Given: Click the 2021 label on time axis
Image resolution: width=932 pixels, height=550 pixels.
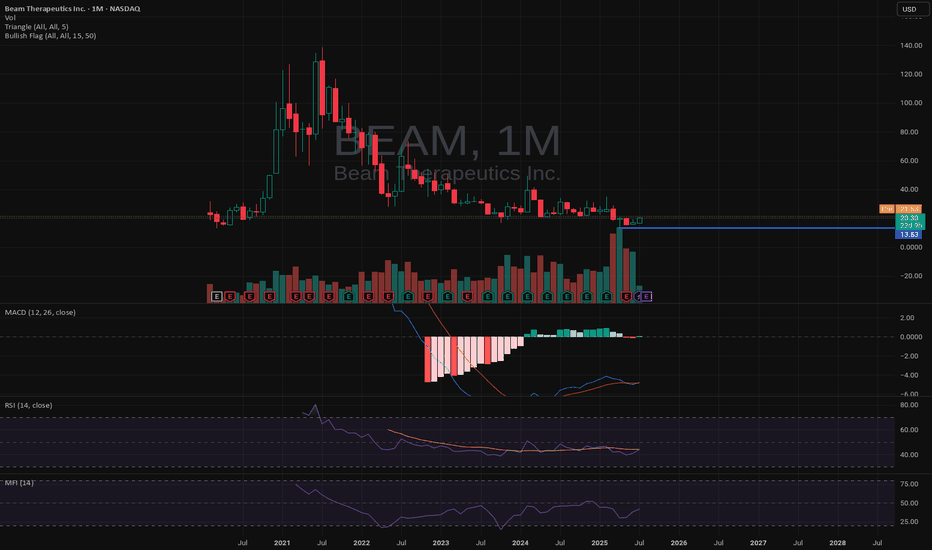Looking at the screenshot, I should tap(282, 543).
